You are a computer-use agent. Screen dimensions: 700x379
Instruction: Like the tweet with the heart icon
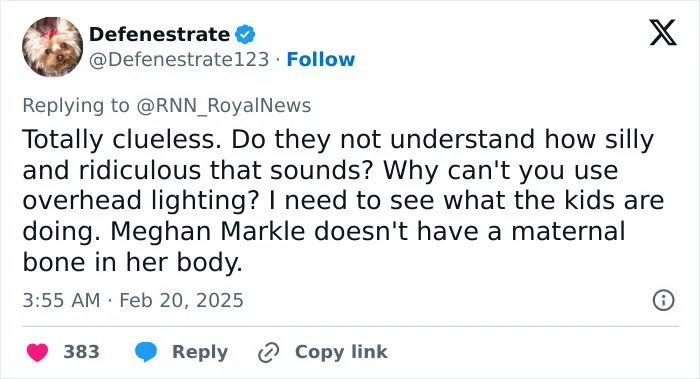pos(37,352)
